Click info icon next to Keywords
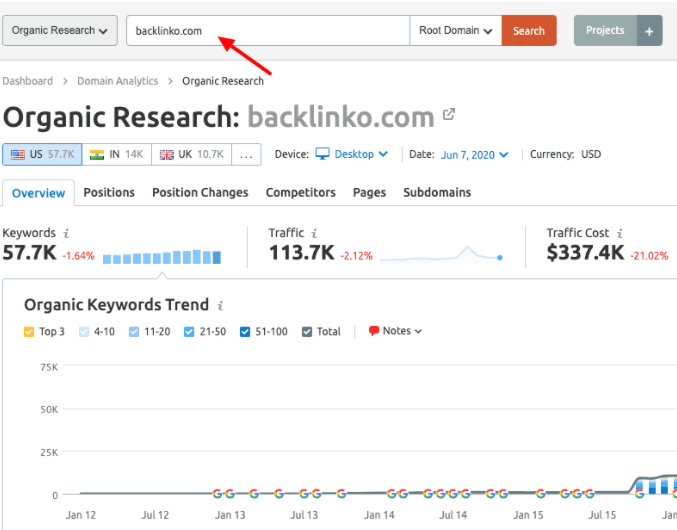Image resolution: width=677 pixels, height=530 pixels. point(66,233)
